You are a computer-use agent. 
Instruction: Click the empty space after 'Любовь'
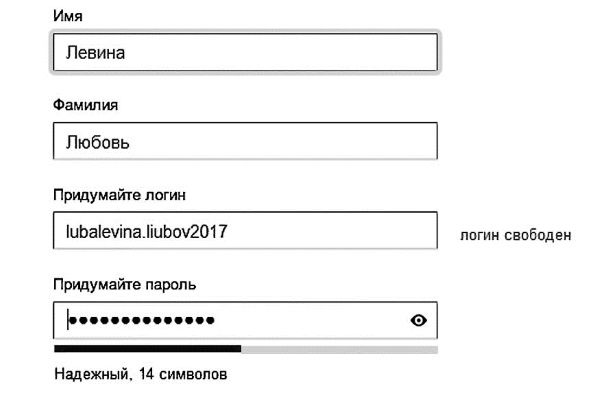point(300,142)
